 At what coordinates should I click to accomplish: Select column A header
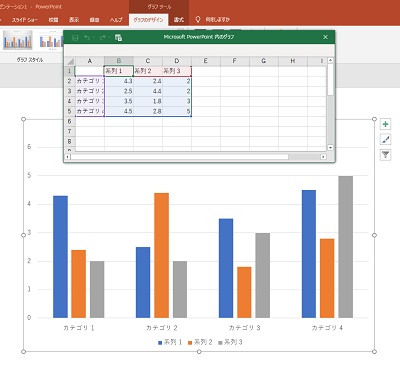click(90, 61)
